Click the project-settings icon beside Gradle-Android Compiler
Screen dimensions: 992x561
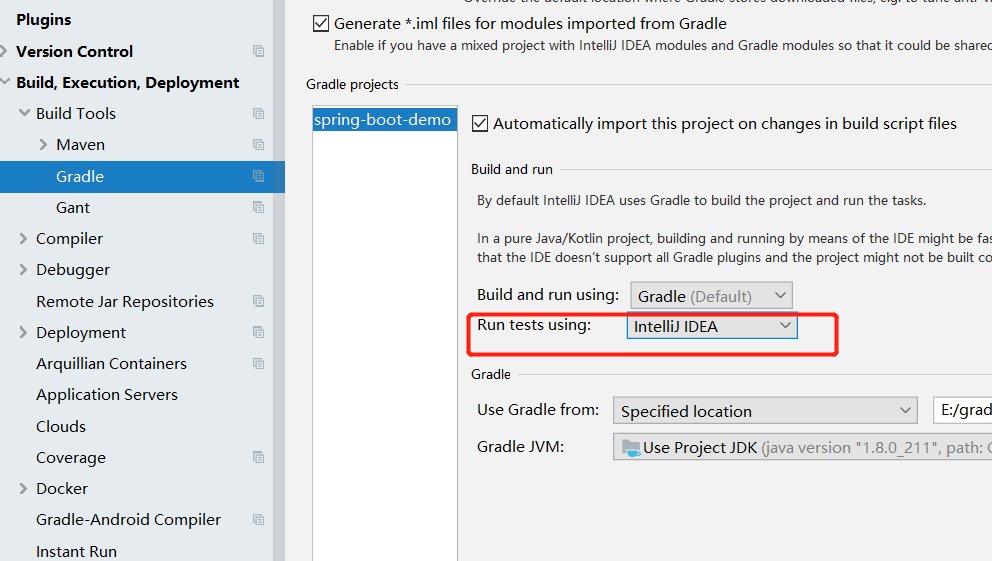coord(258,519)
